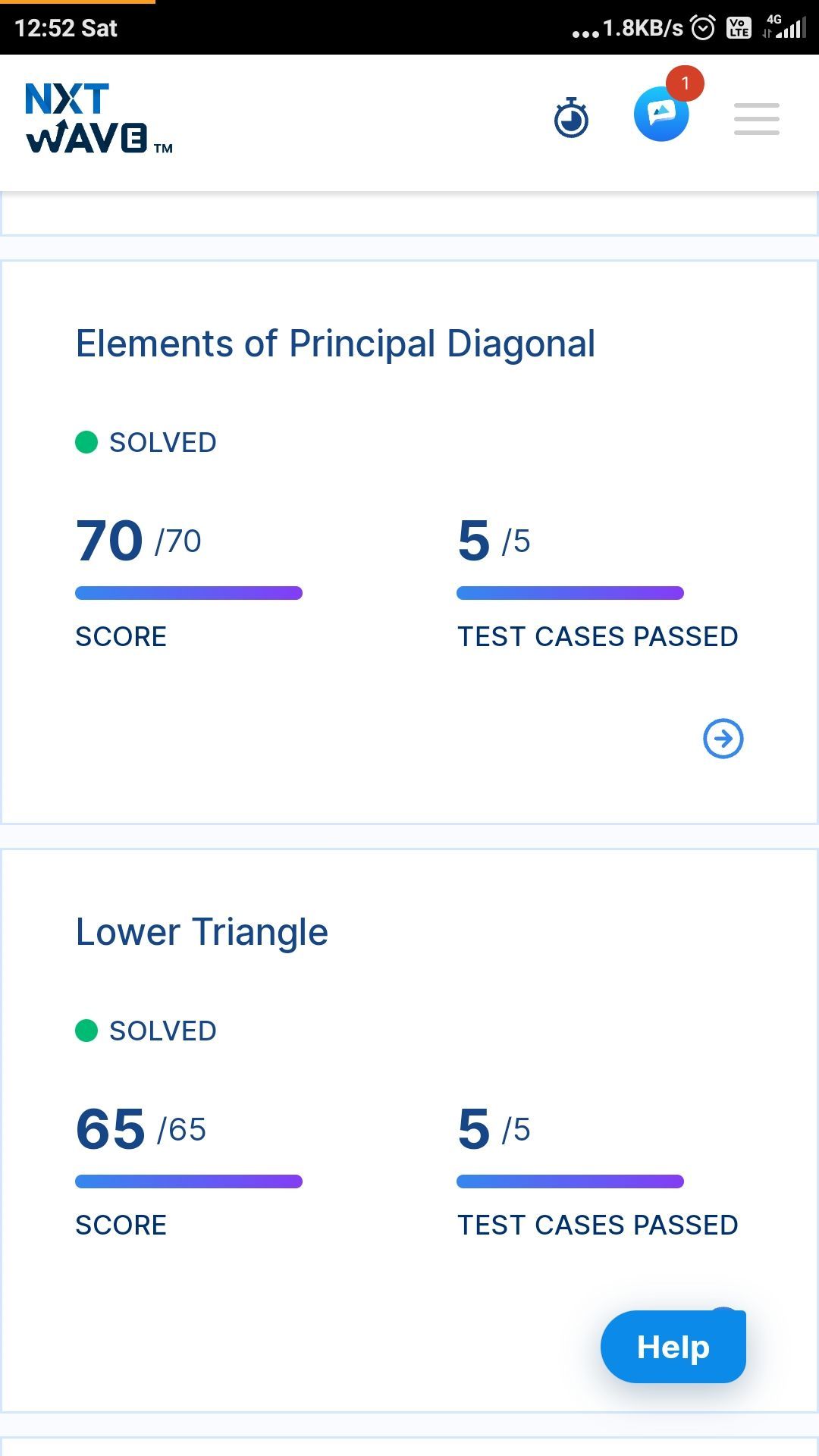Open the stopwatch timer icon

(x=571, y=118)
